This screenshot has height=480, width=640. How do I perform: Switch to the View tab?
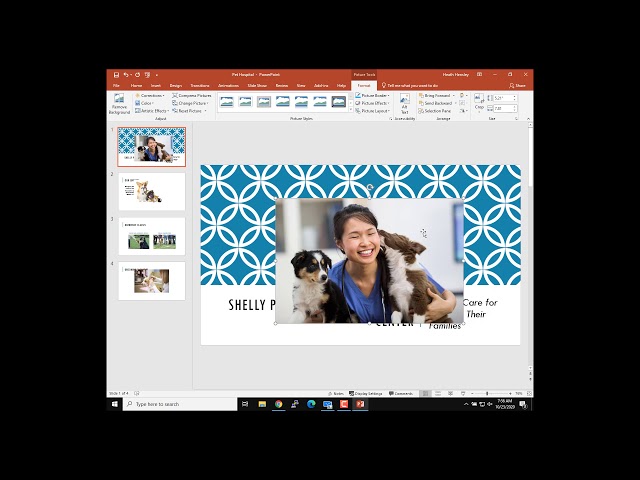pos(301,86)
